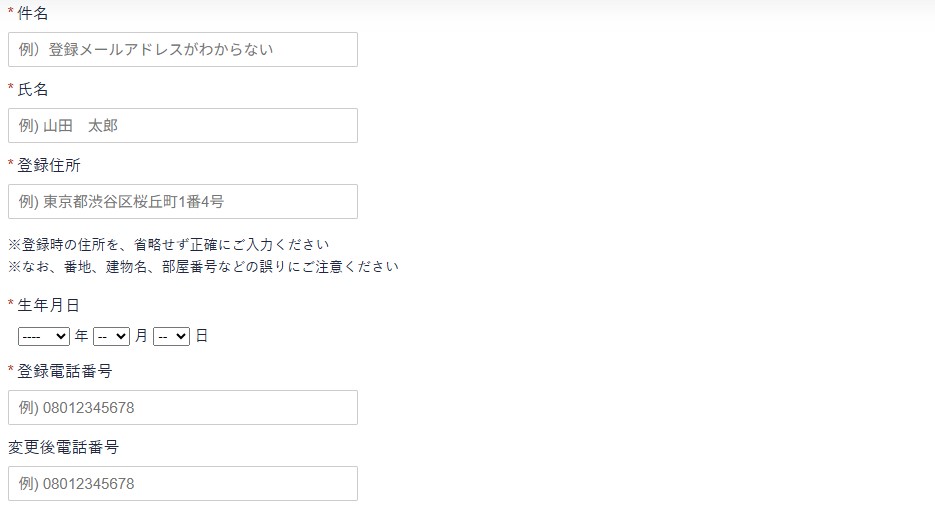Click the 日 text after the day selector
The height and width of the screenshot is (510, 935).
(201, 336)
